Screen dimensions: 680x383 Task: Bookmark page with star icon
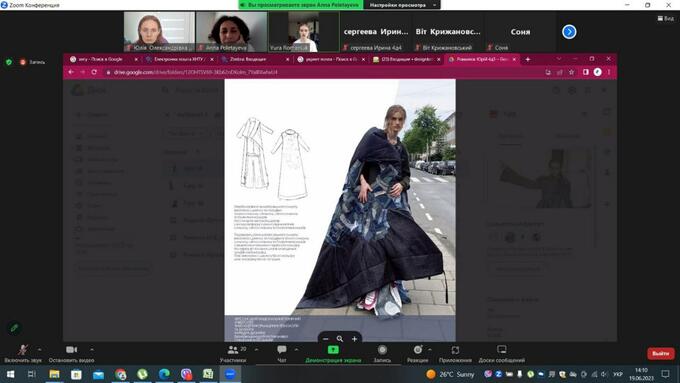pyautogui.click(x=572, y=72)
